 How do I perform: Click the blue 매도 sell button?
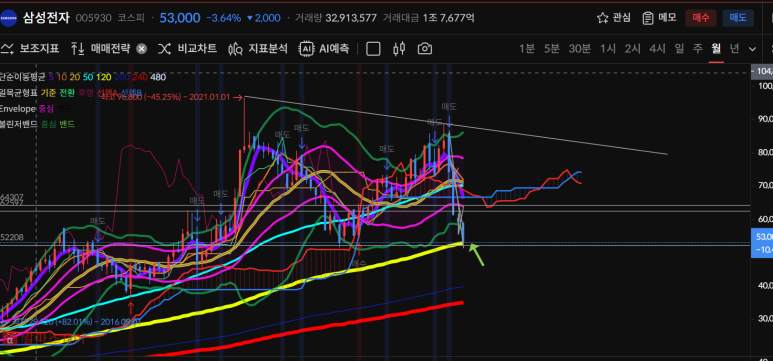pos(738,18)
